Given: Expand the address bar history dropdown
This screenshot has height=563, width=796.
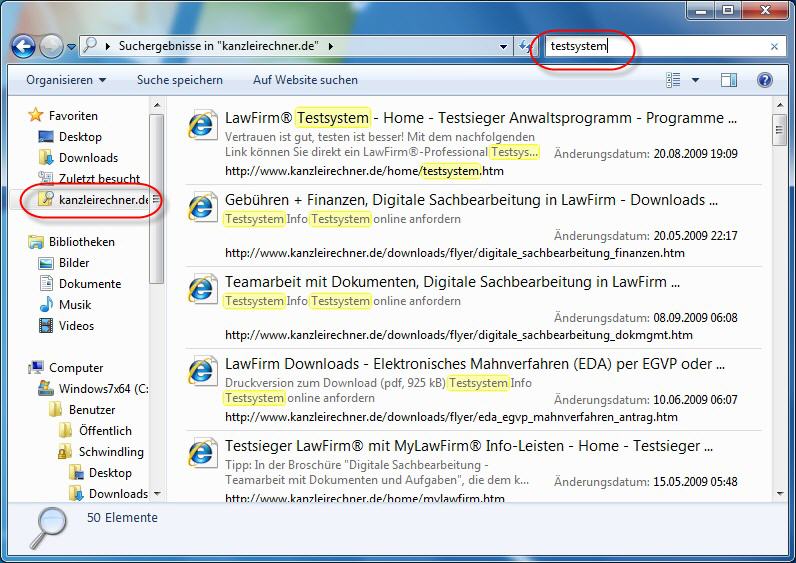Looking at the screenshot, I should pos(504,46).
